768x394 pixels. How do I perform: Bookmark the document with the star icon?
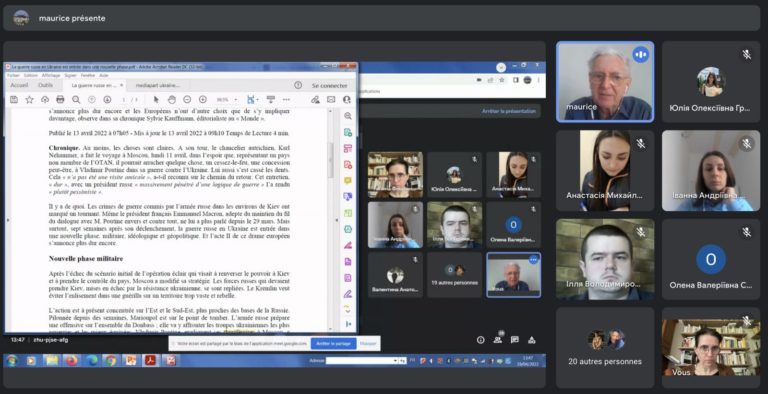[29, 99]
